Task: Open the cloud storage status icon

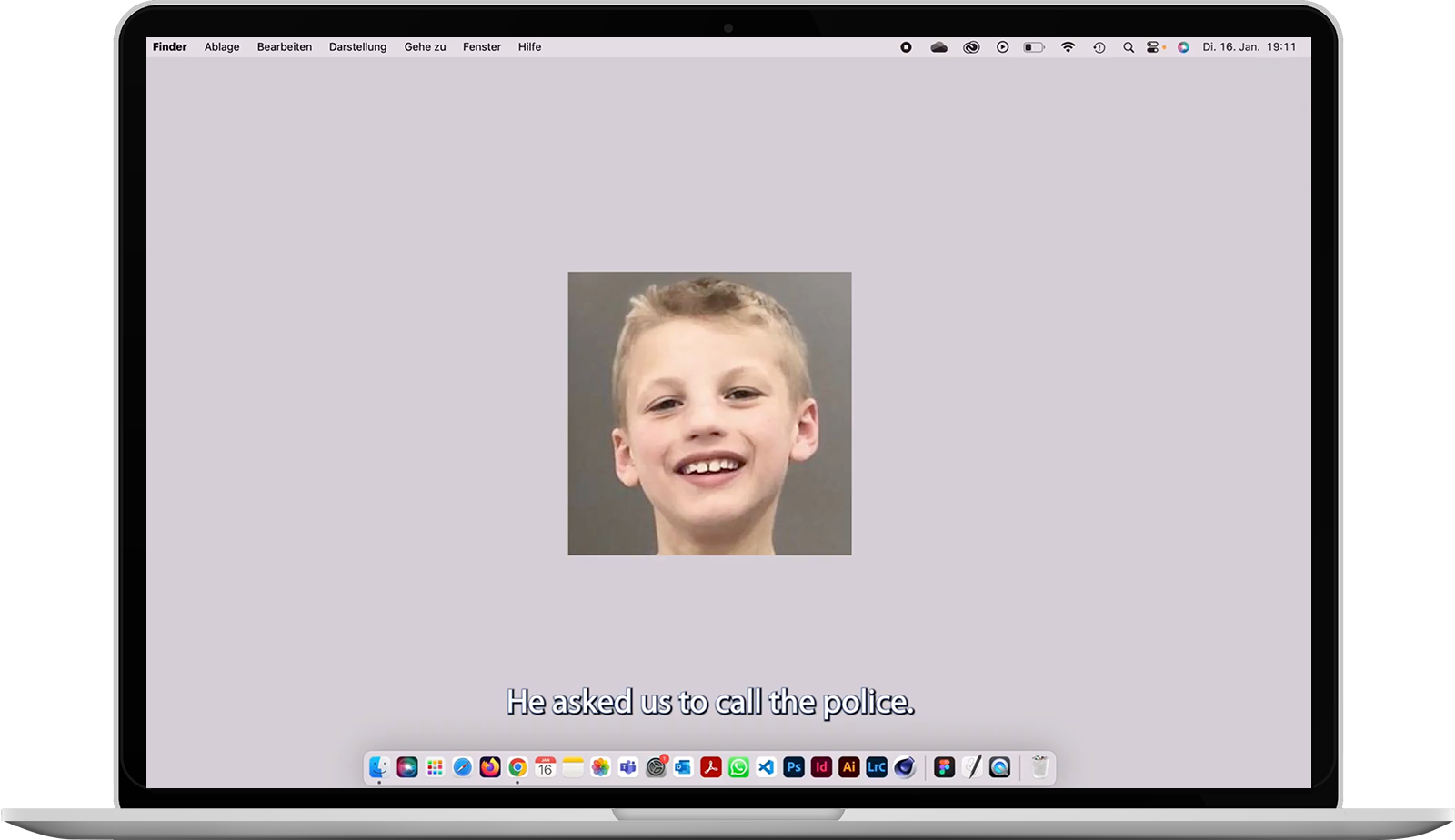Action: point(939,47)
